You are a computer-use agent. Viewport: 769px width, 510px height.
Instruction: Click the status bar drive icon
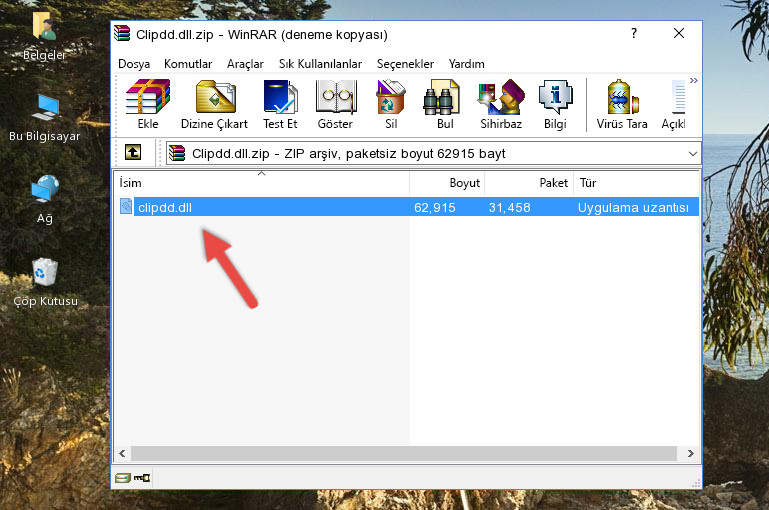pos(123,478)
